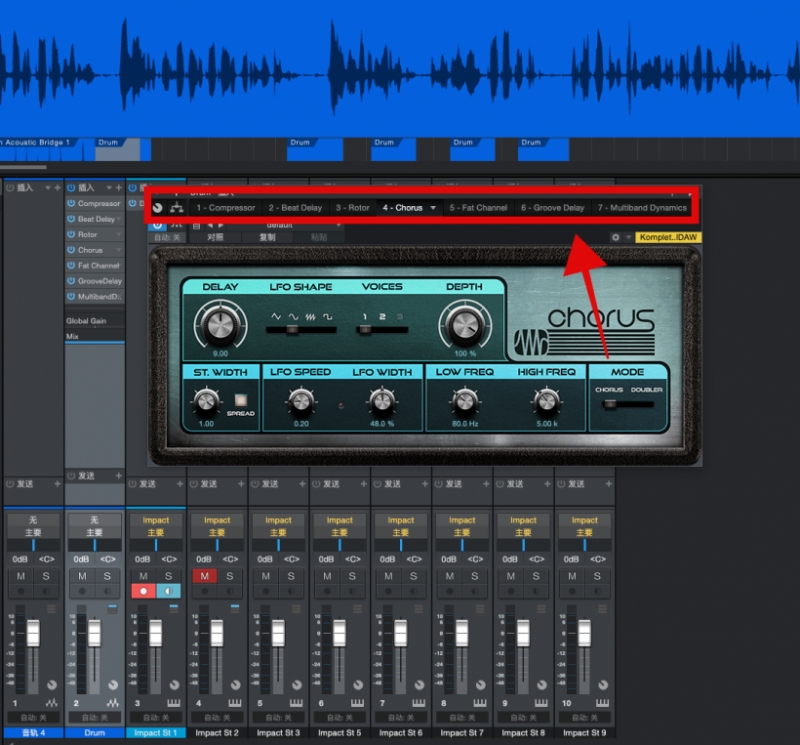Select the sine LFO shape icon
This screenshot has width=800, height=745.
tap(293, 317)
